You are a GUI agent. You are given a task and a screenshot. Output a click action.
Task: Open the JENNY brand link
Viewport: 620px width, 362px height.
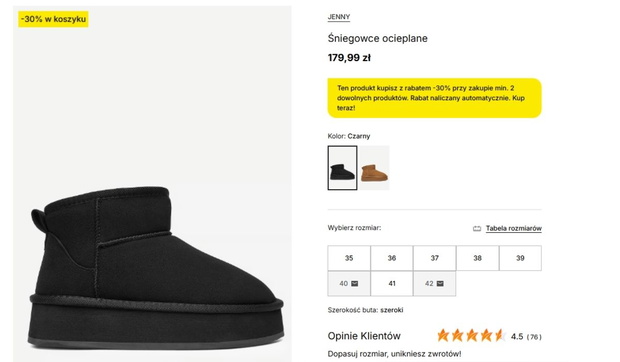(x=339, y=17)
